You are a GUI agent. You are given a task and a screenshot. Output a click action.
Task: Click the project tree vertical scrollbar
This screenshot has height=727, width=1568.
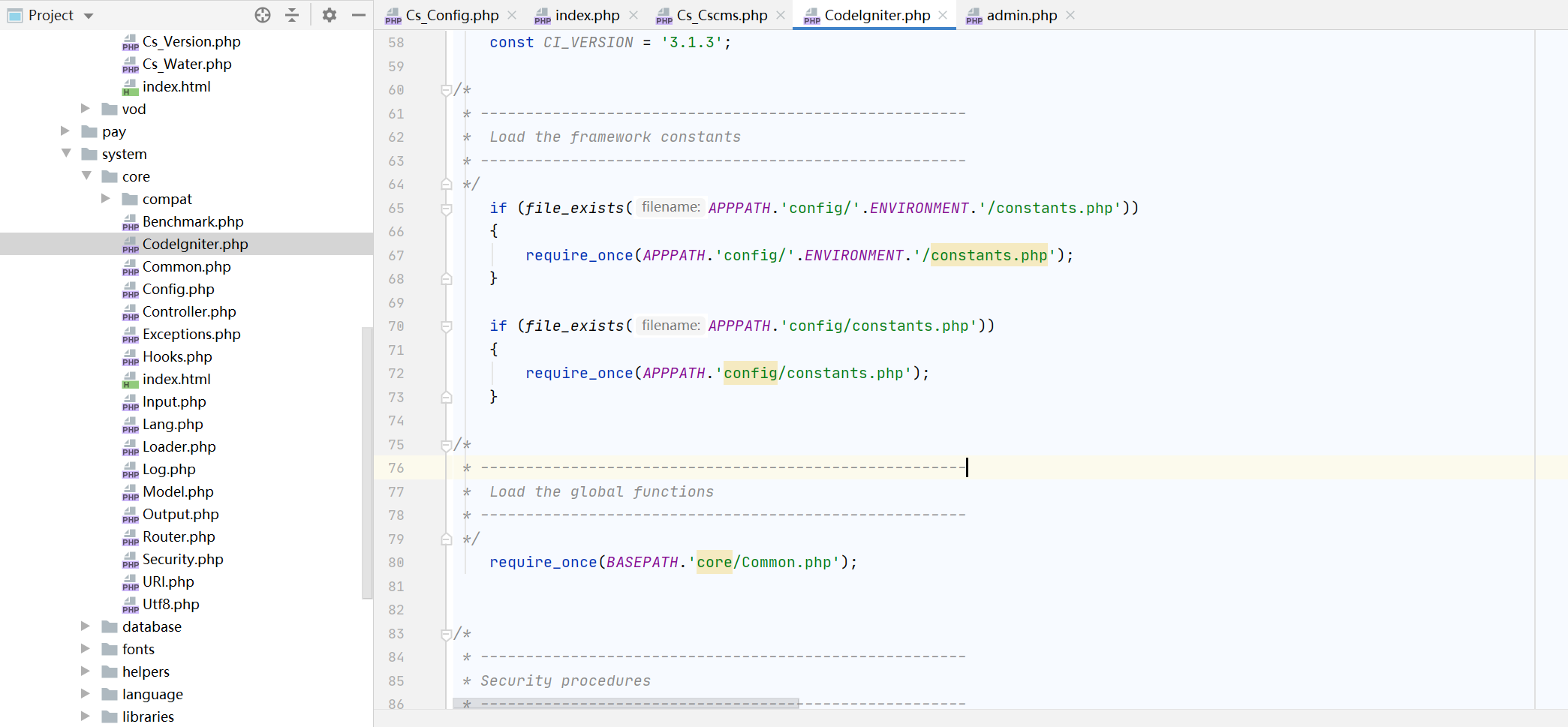pyautogui.click(x=367, y=462)
